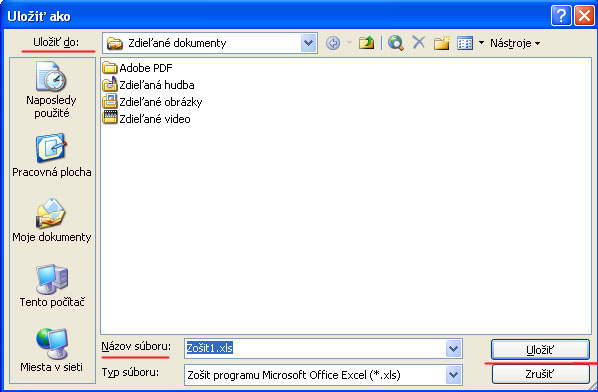Go up one folder level
This screenshot has height=392, width=598.
(366, 43)
